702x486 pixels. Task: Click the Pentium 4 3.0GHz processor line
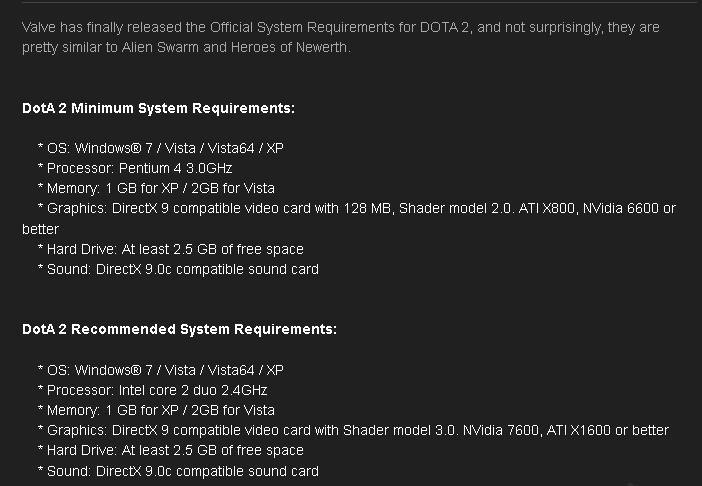pos(135,168)
